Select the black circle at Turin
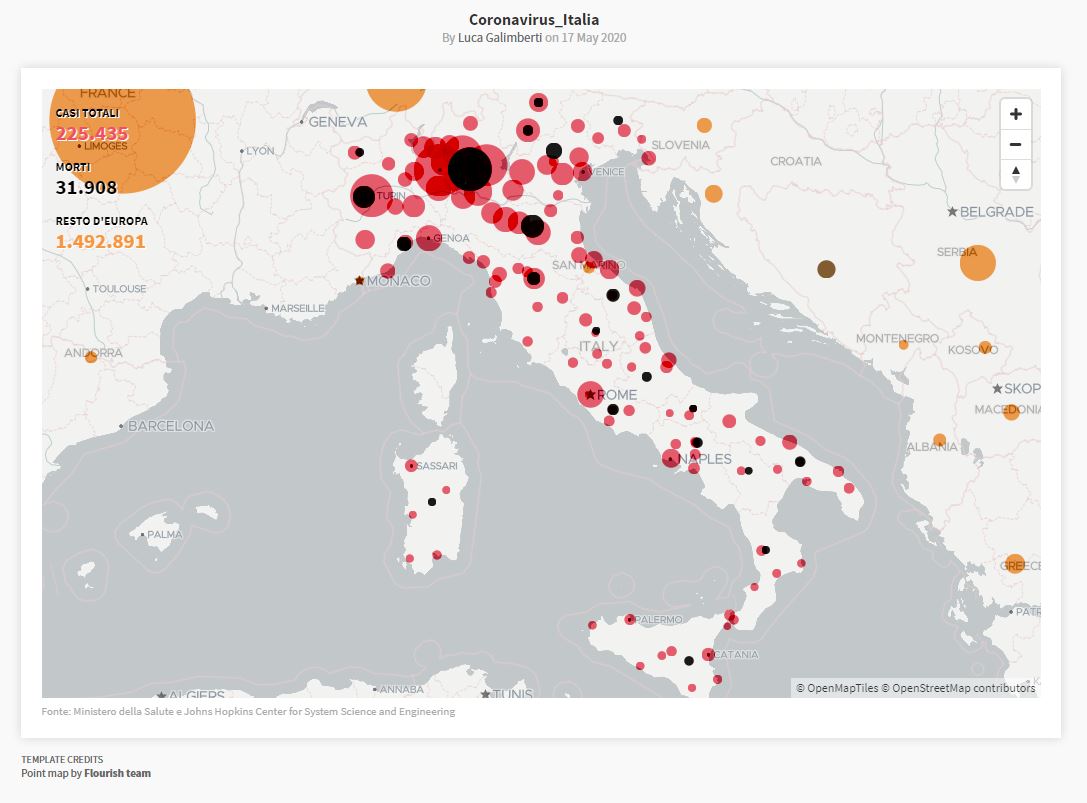 point(366,196)
